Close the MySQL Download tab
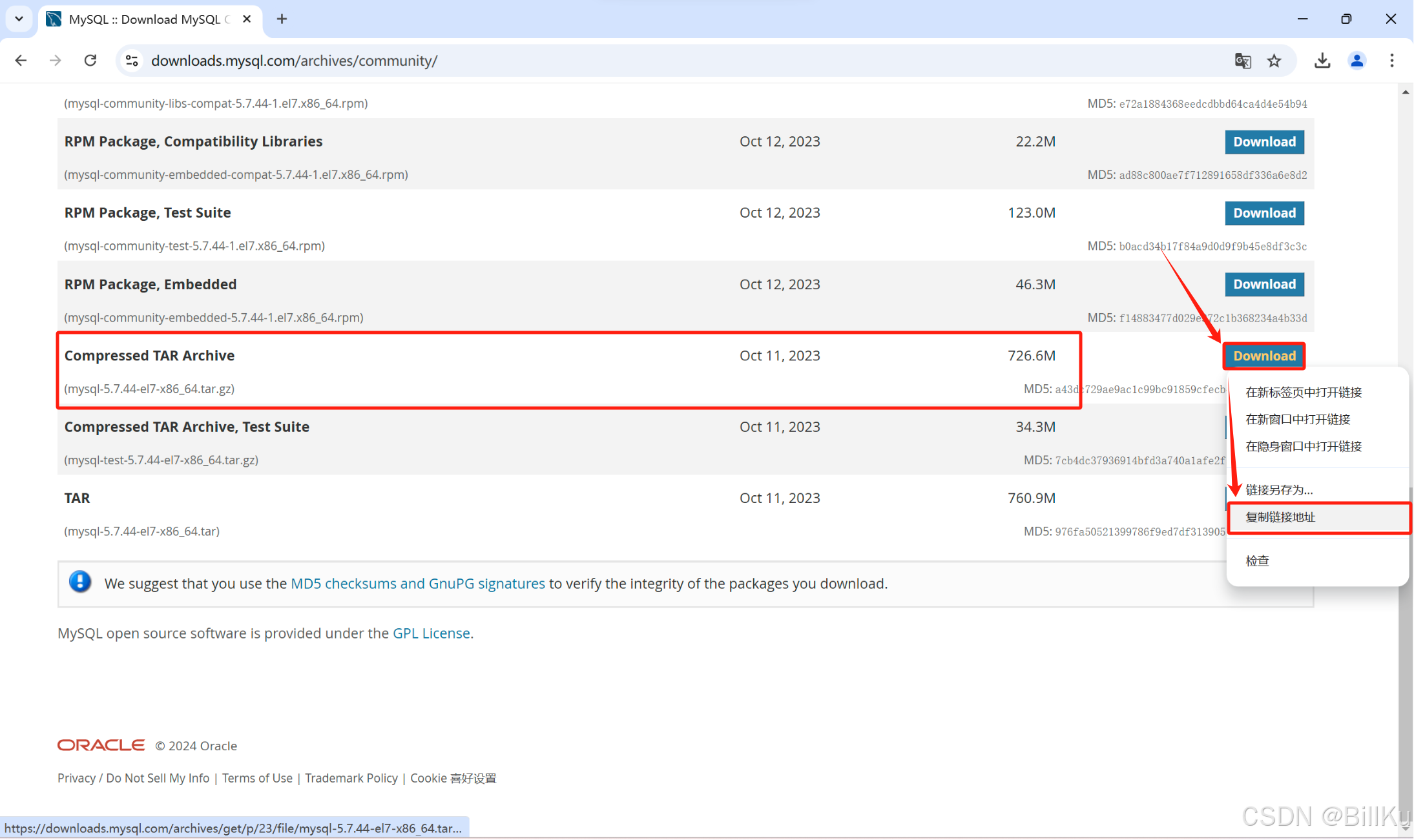 click(247, 19)
